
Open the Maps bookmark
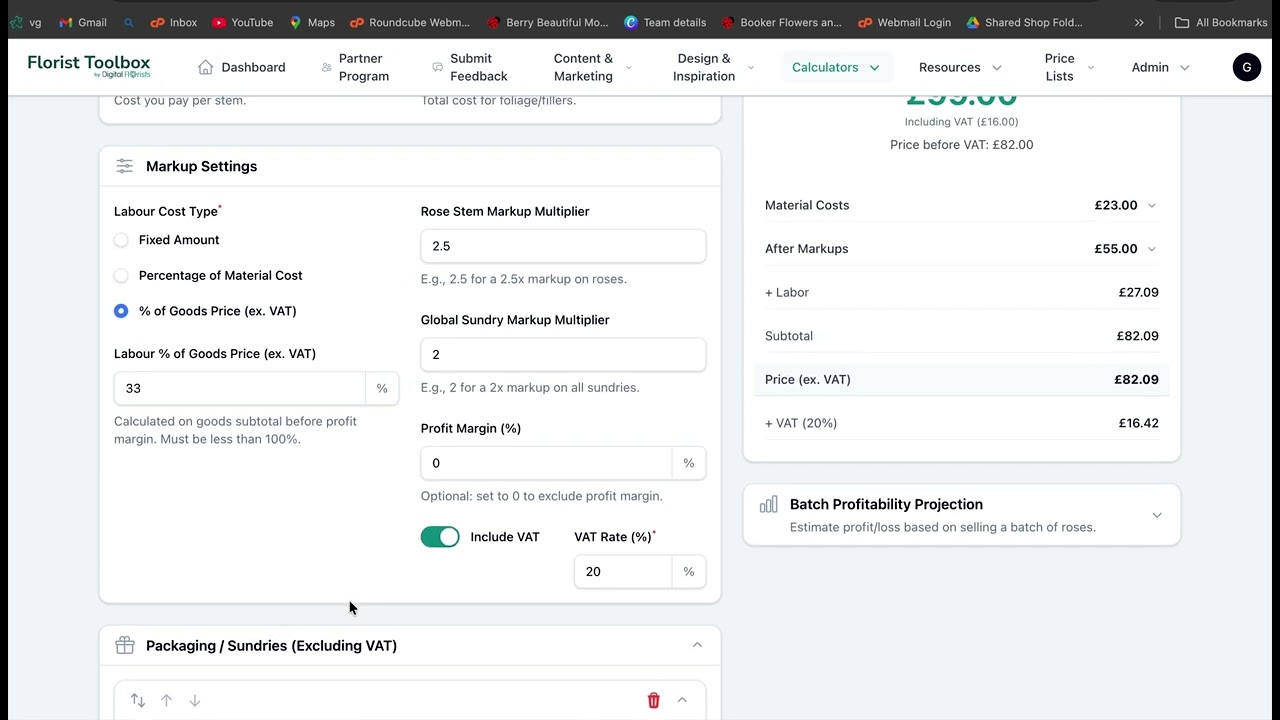click(x=311, y=22)
